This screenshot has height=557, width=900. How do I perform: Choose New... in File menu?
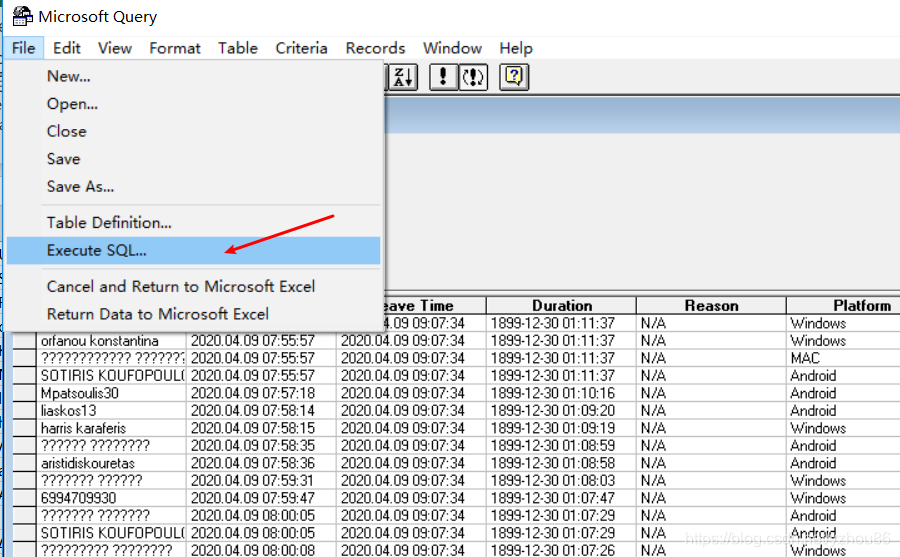tap(193, 76)
